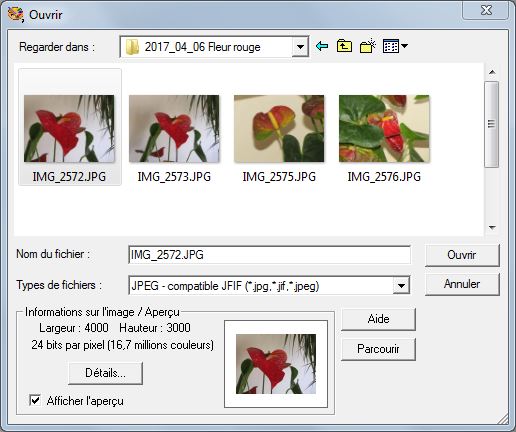The width and height of the screenshot is (516, 432).
Task: Go back using the blue arrow icon
Action: pos(322,46)
